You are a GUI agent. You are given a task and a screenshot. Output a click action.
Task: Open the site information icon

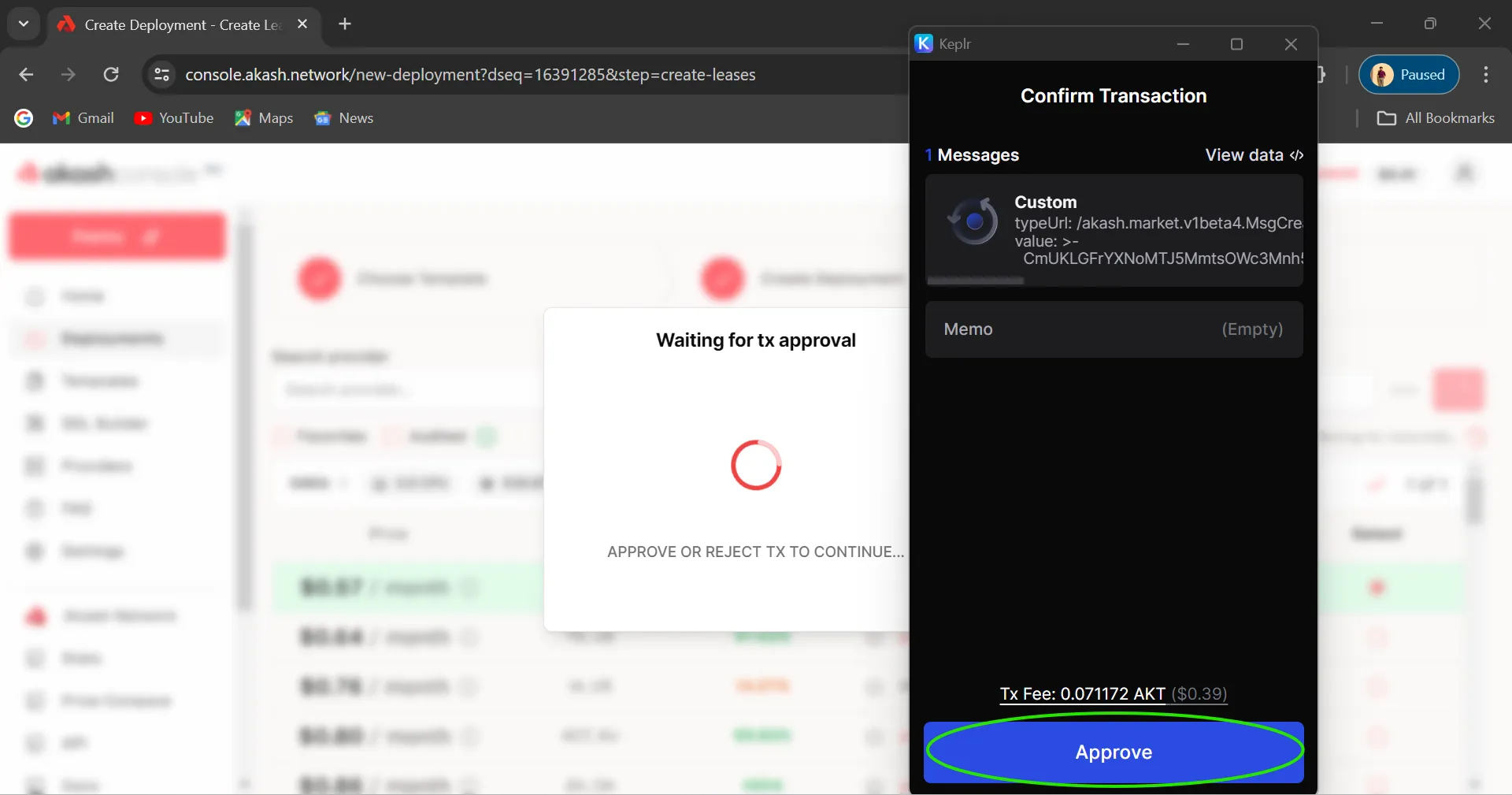tap(161, 75)
